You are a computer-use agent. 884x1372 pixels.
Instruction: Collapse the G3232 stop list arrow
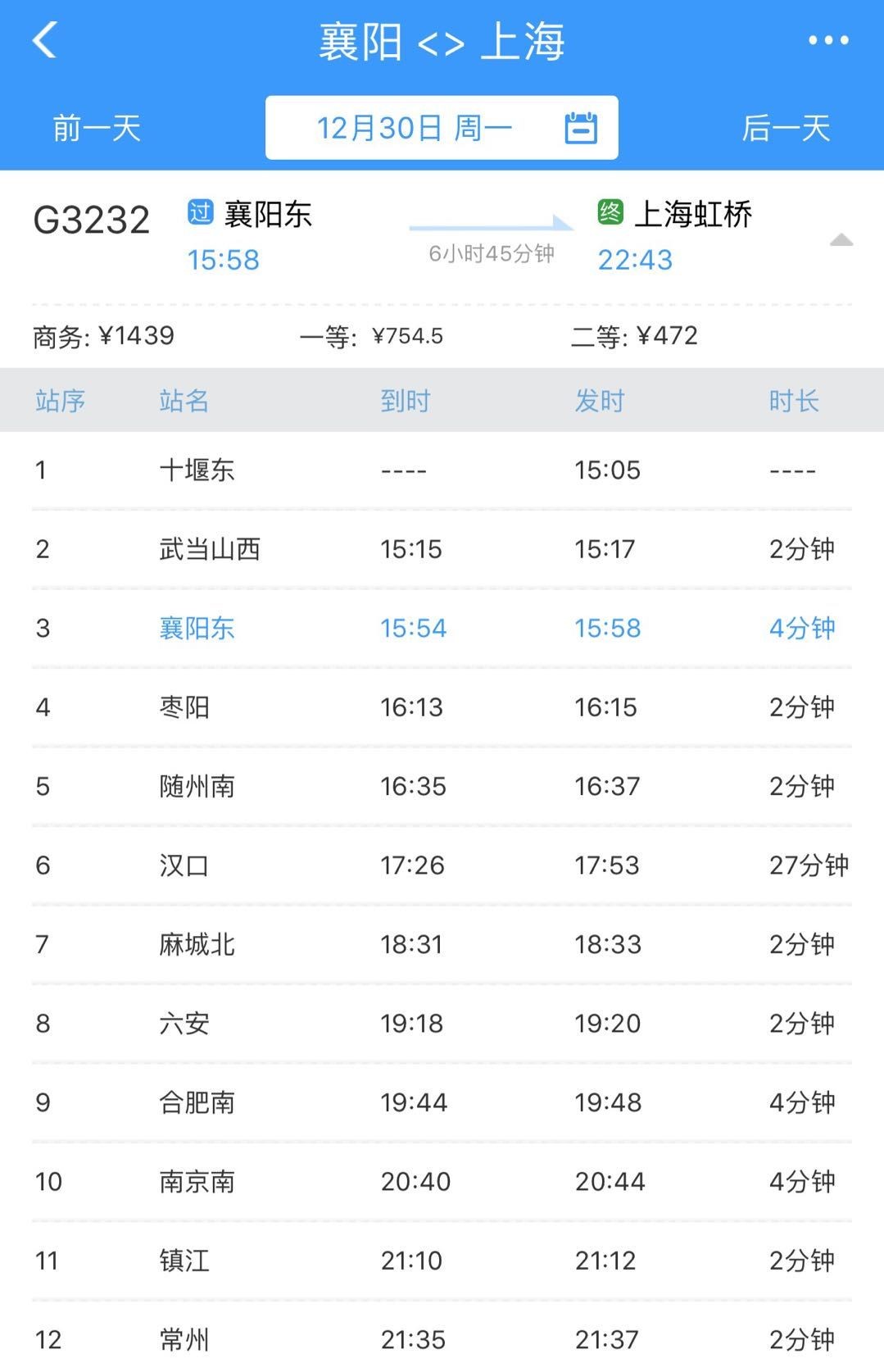coord(841,240)
